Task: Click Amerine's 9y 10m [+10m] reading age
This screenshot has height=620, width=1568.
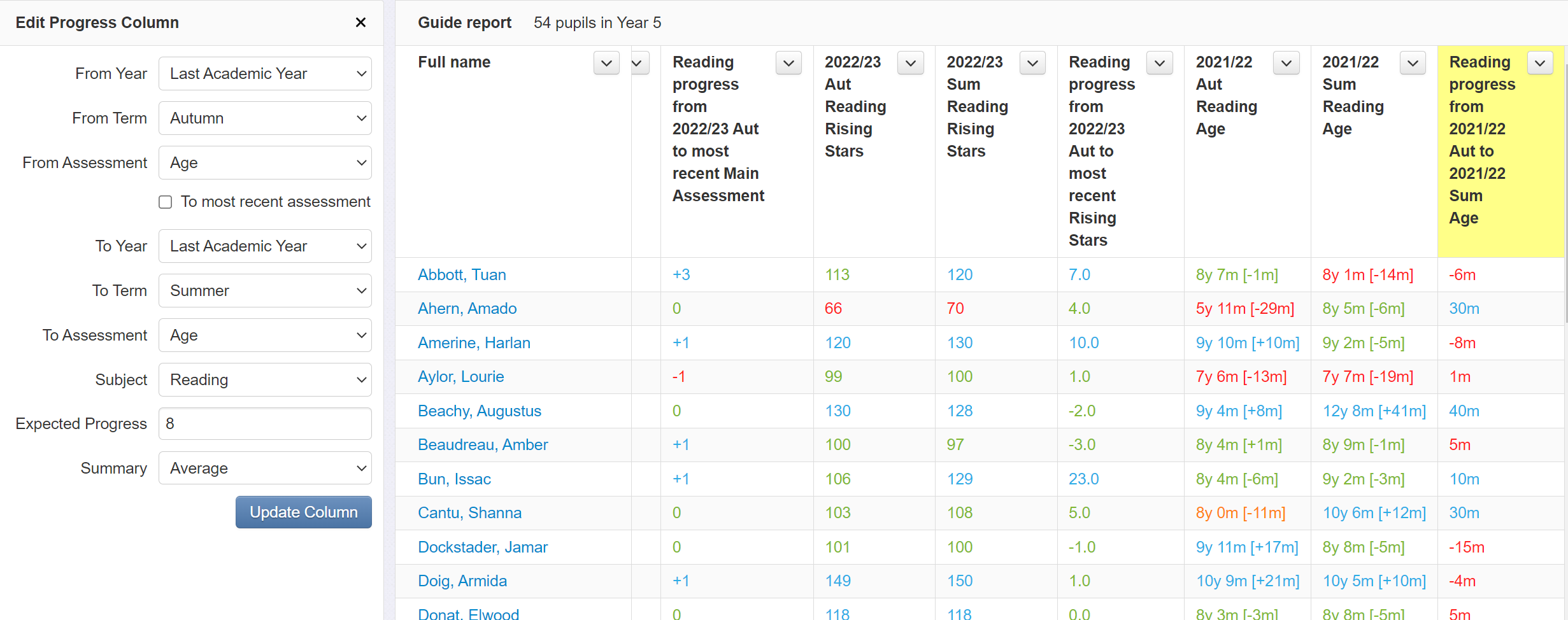Action: point(1247,343)
